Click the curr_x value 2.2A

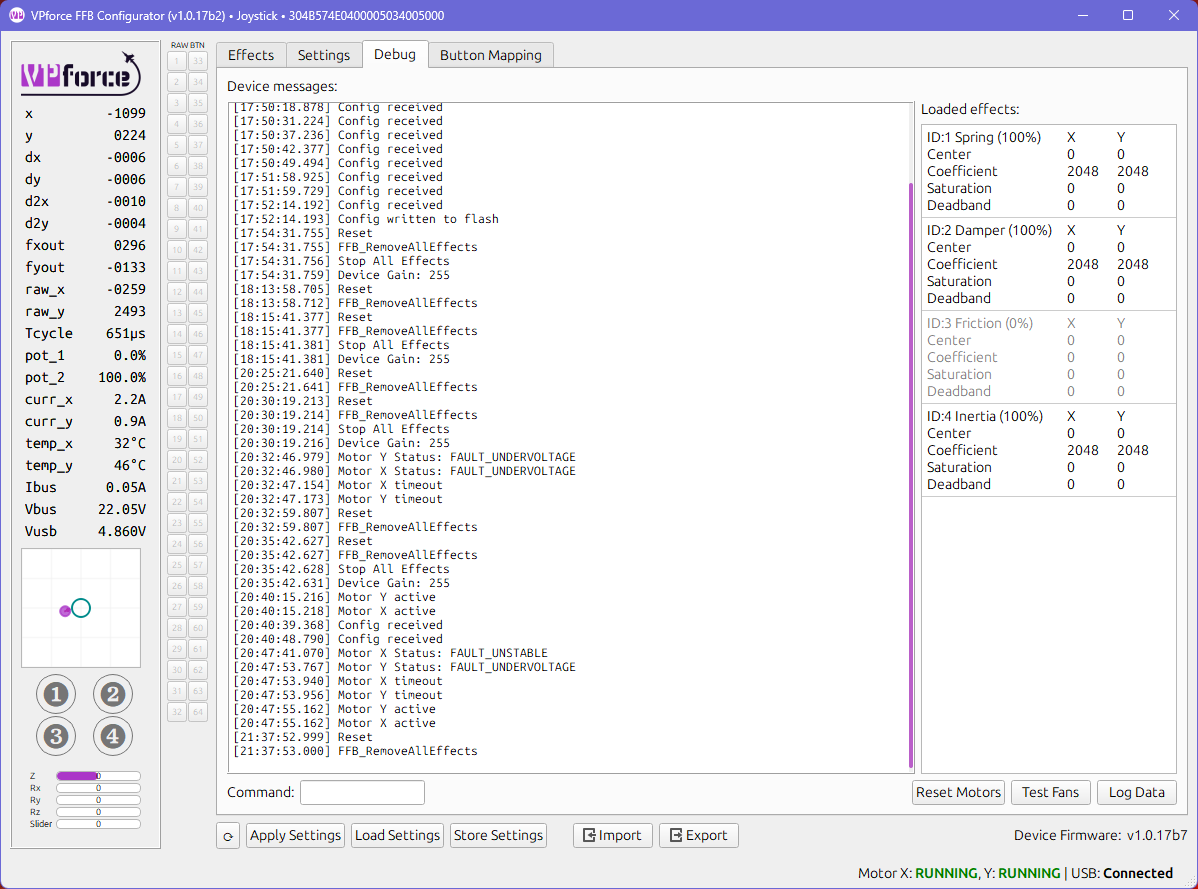click(x=130, y=399)
